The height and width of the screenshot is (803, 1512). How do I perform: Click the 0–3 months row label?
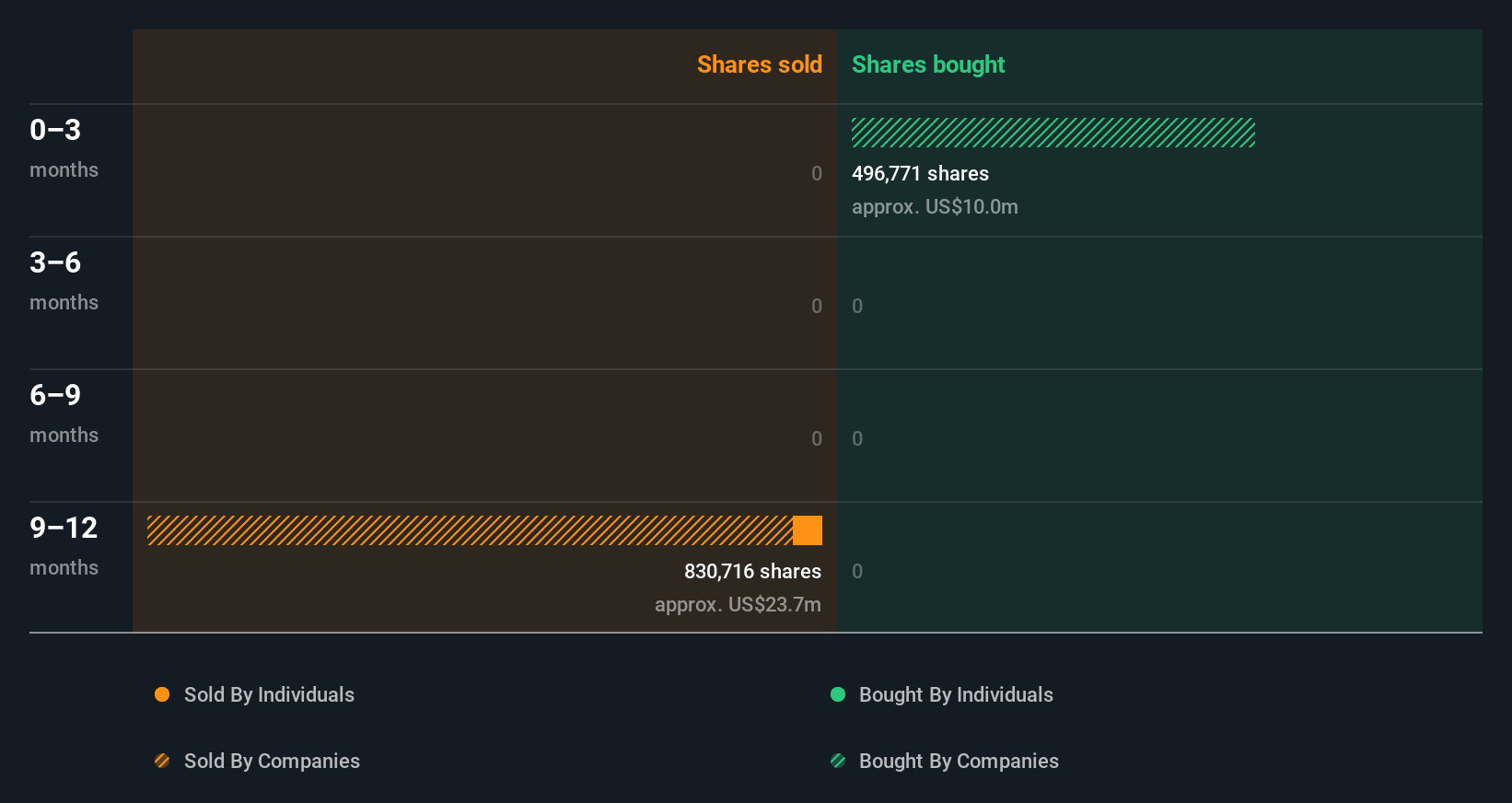pyautogui.click(x=64, y=147)
